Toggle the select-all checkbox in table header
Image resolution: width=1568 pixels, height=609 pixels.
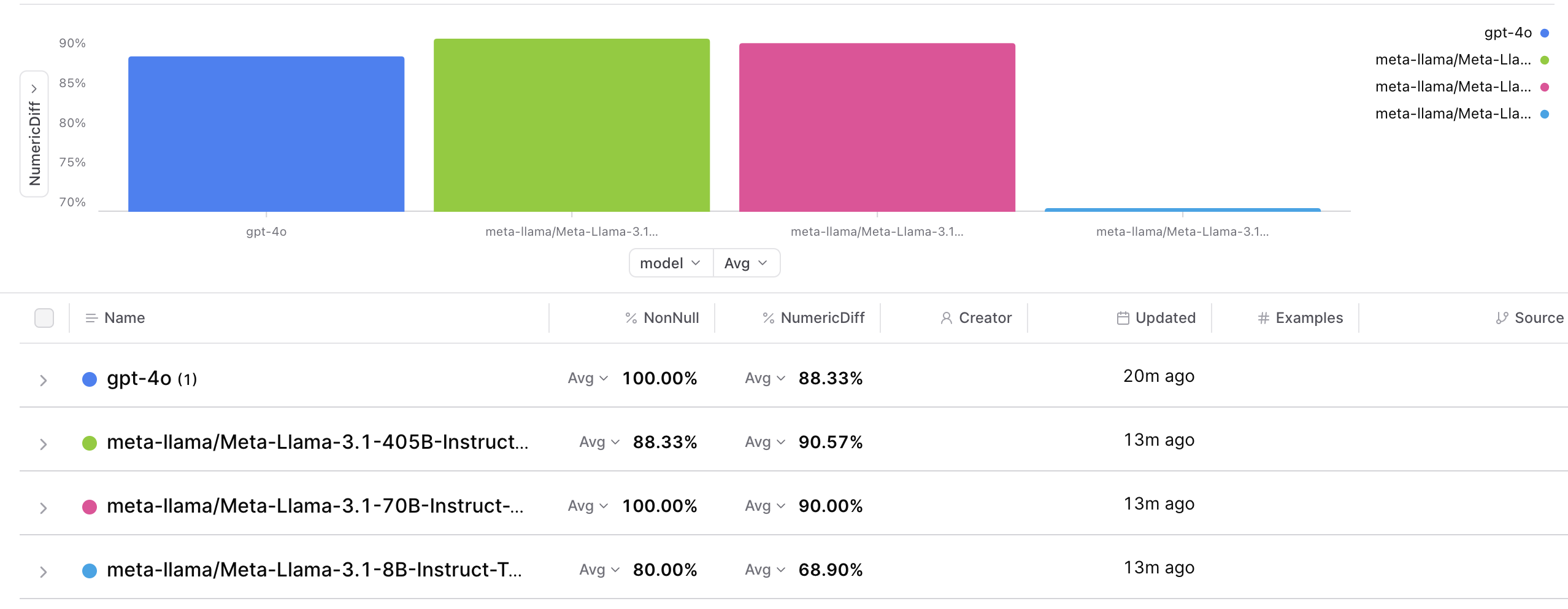click(44, 318)
